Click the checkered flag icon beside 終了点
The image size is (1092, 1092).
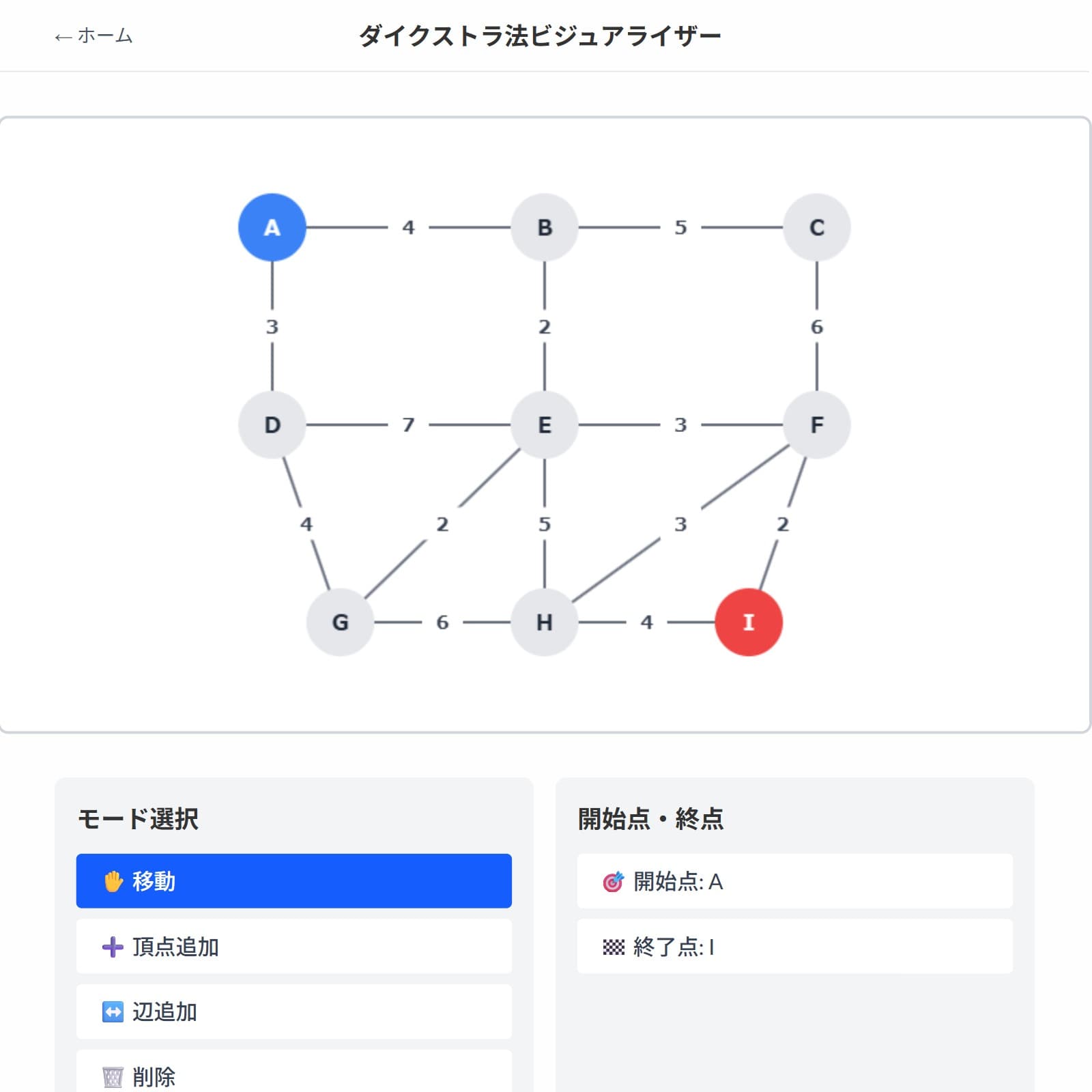(x=613, y=947)
